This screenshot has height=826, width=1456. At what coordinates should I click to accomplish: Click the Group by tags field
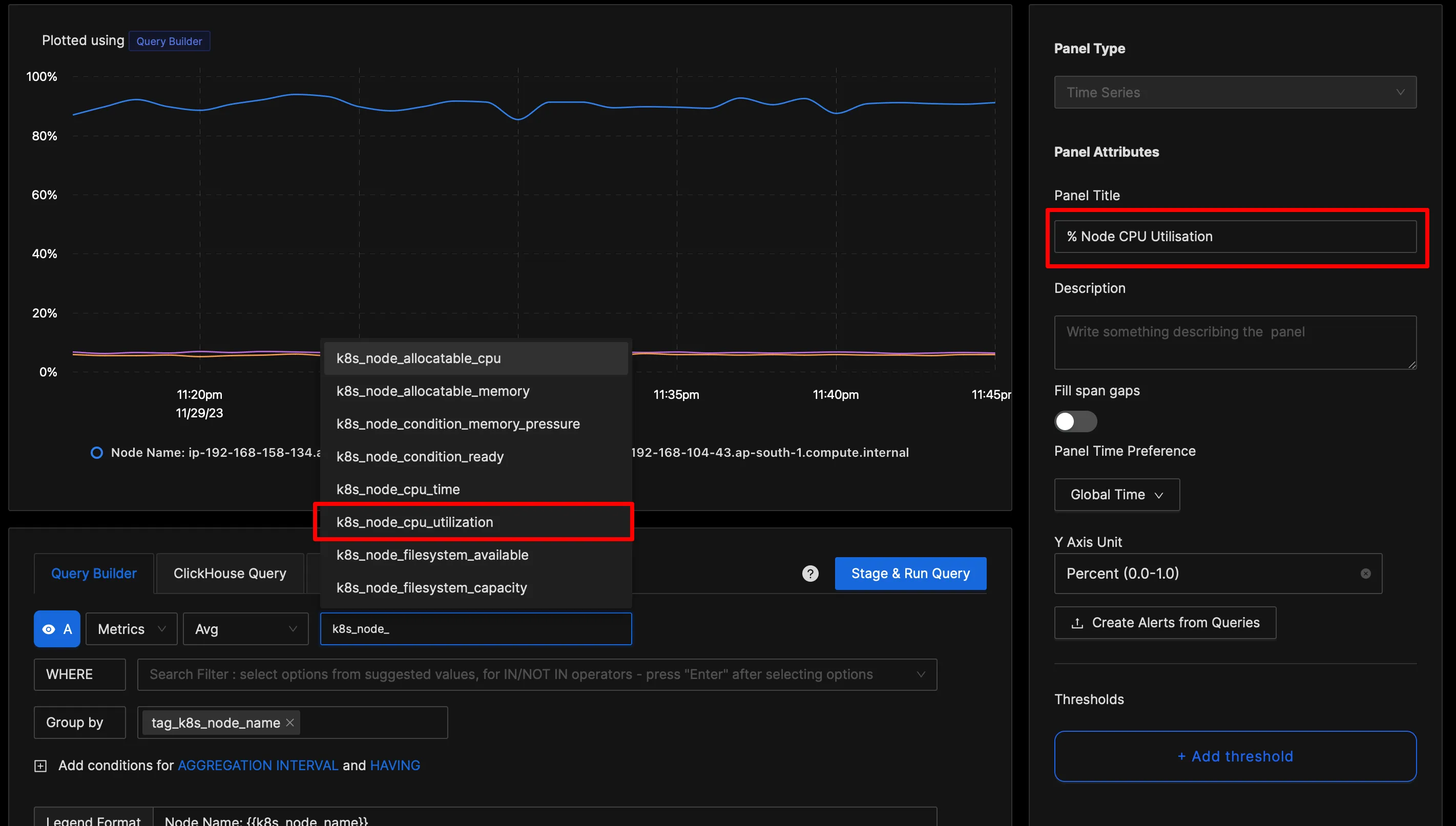tap(292, 722)
